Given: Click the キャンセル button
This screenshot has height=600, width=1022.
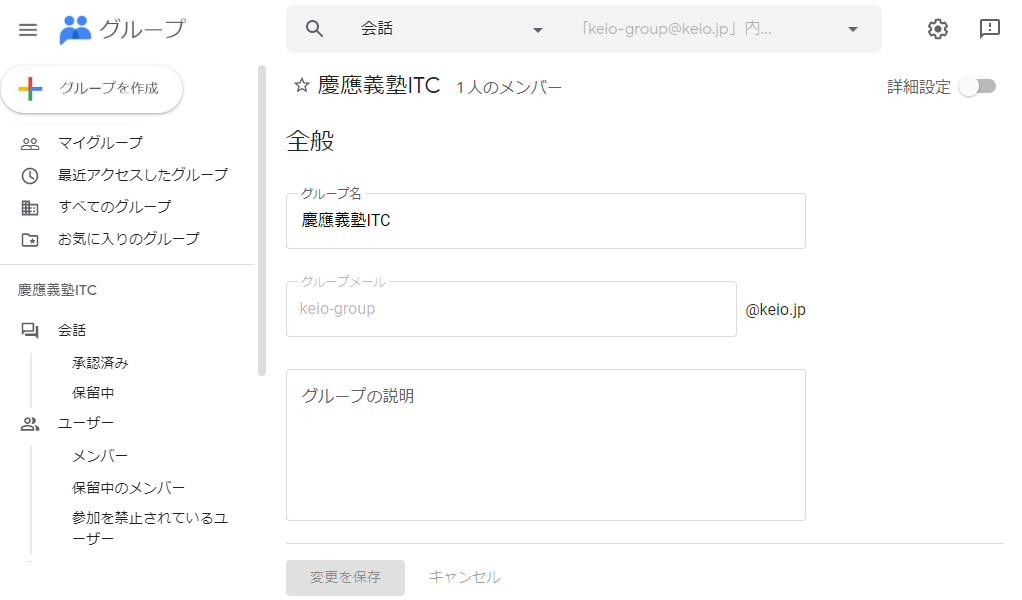Looking at the screenshot, I should point(464,577).
